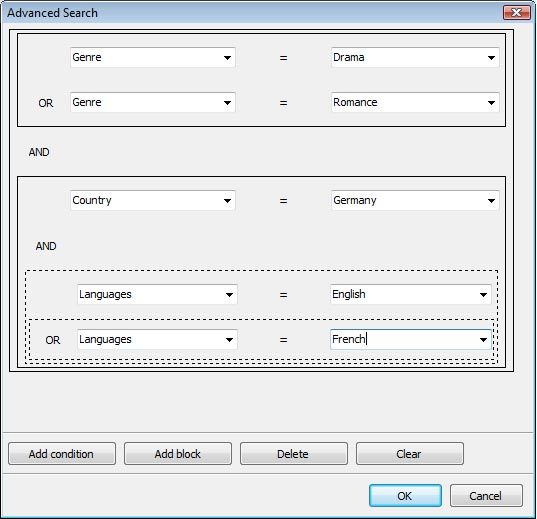Expand the Drama value dropdown
Viewport: 537px width, 519px height.
click(491, 58)
